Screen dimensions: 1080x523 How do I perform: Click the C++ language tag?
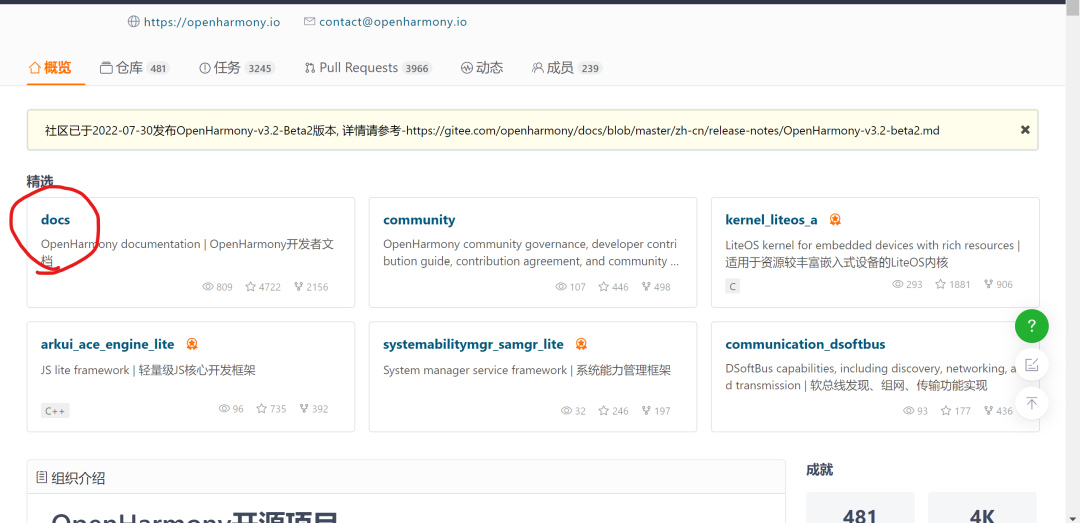55,411
